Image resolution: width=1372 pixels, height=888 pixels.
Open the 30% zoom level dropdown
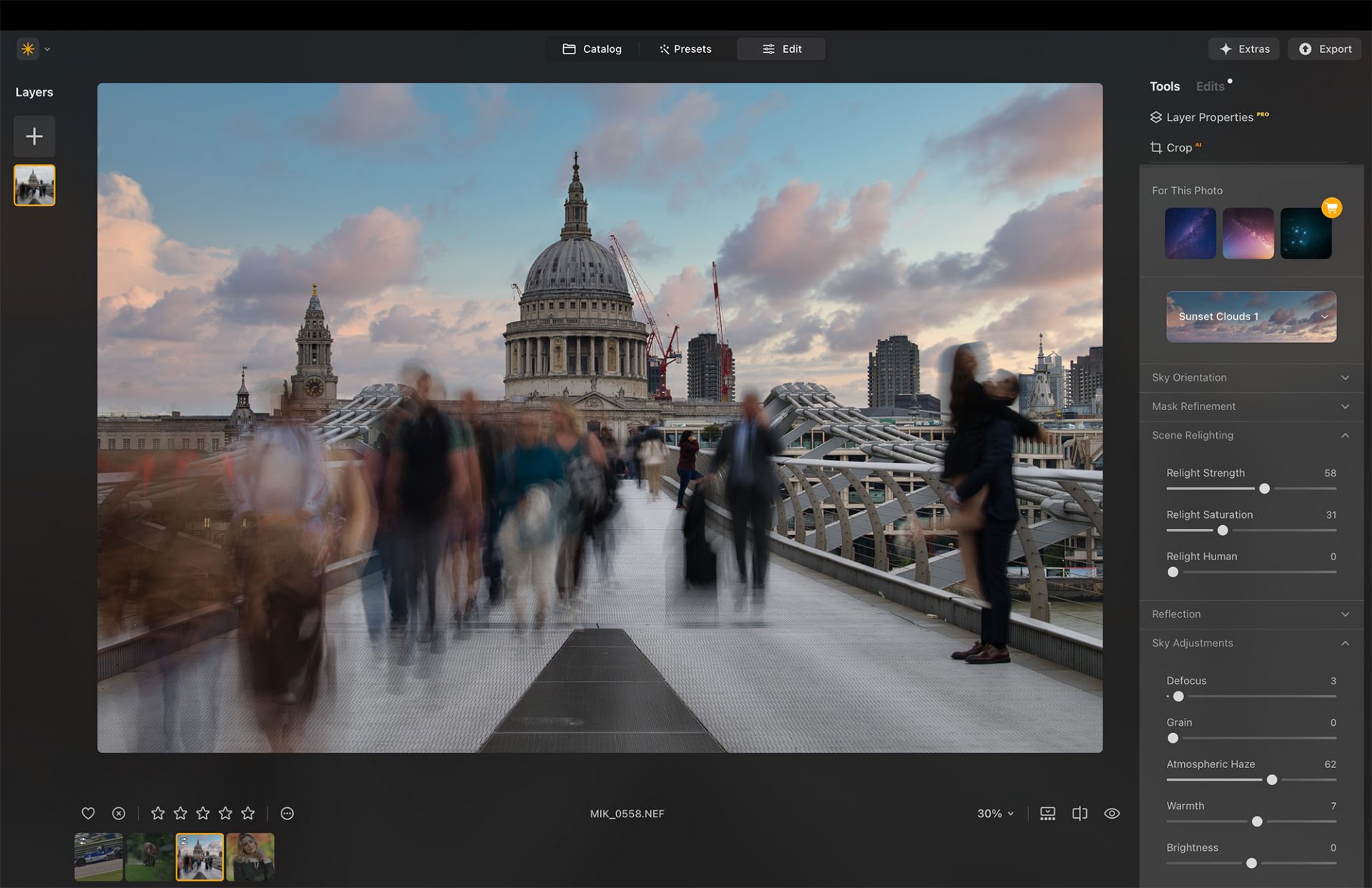click(994, 813)
